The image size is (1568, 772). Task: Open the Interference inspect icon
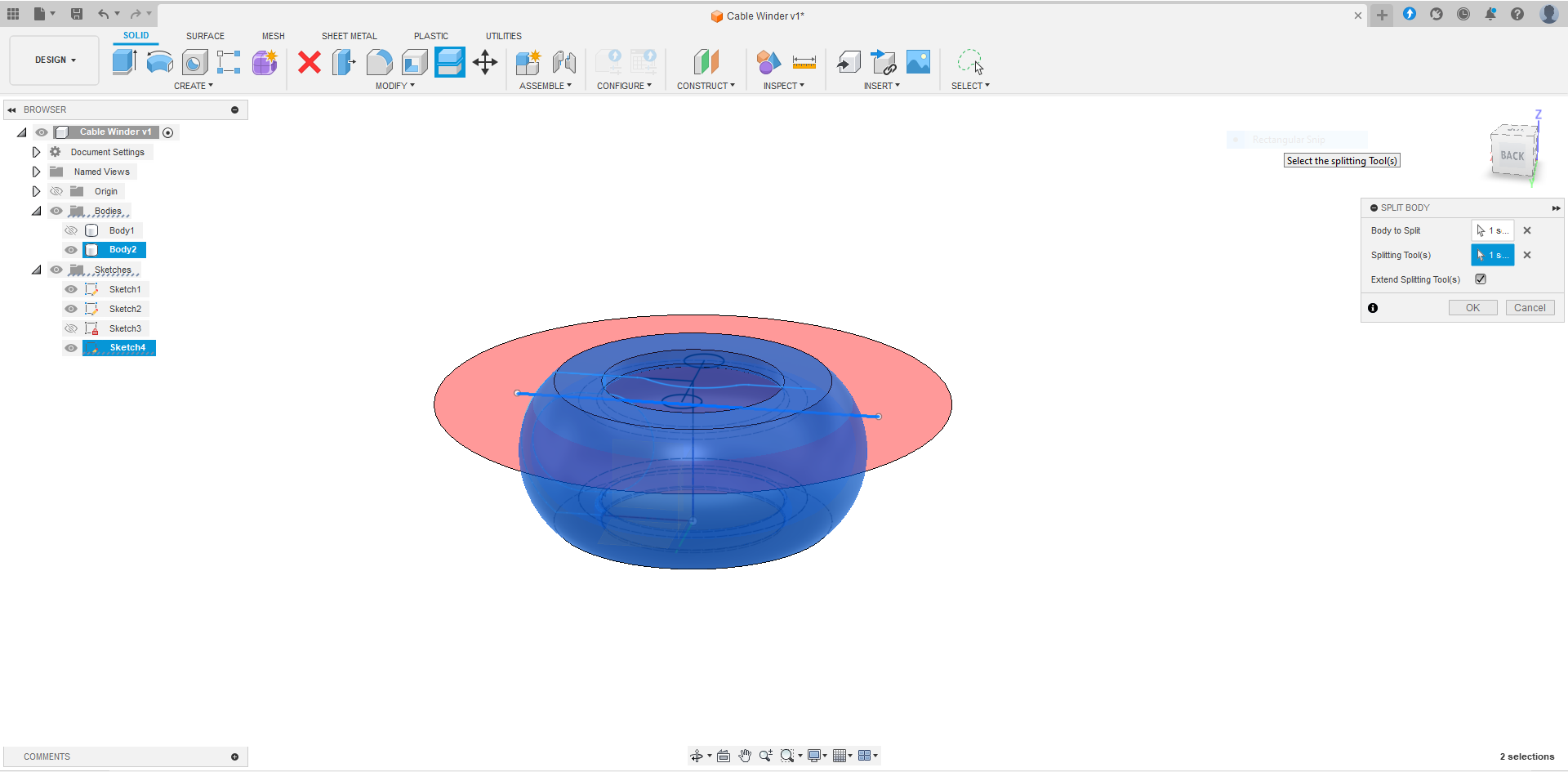click(768, 62)
